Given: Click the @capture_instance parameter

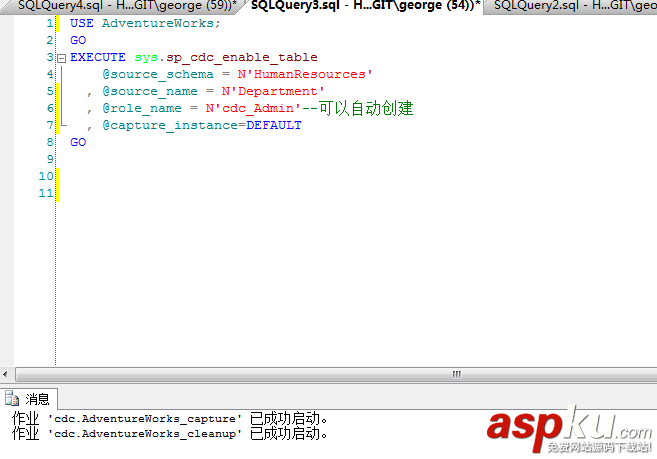Looking at the screenshot, I should pos(170,125).
